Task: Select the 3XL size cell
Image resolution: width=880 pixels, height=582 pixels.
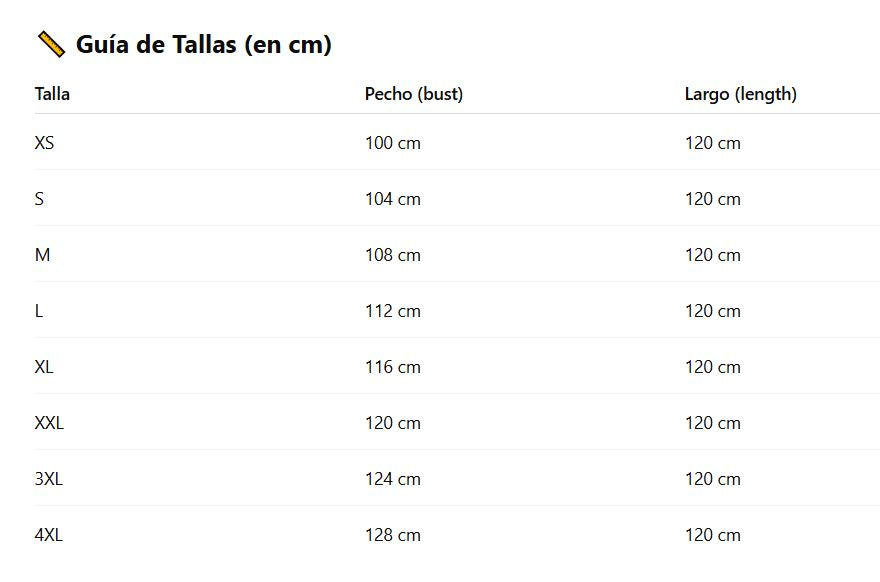Action: click(x=49, y=479)
